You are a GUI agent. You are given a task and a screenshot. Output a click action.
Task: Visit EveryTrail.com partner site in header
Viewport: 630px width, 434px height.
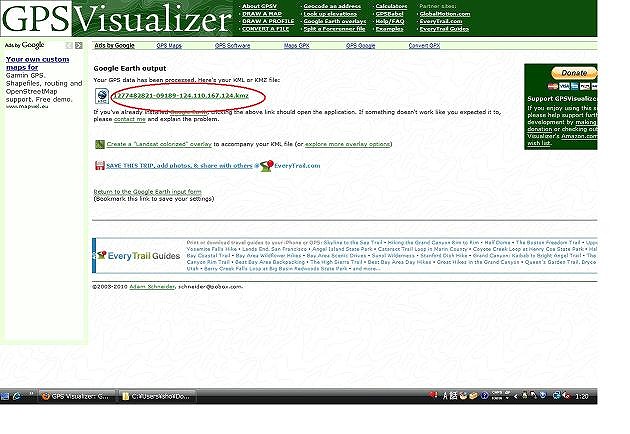coord(441,21)
